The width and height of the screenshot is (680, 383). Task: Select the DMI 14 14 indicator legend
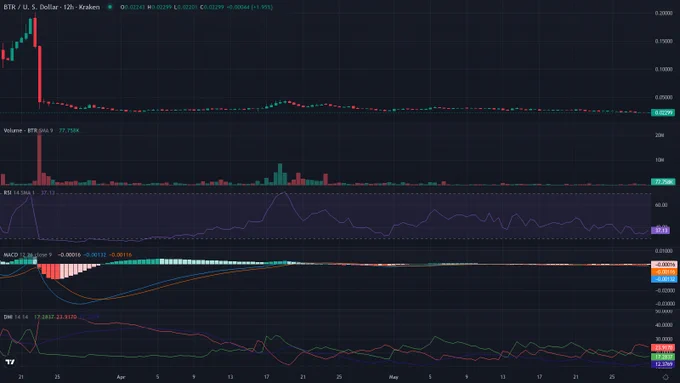(x=16, y=317)
